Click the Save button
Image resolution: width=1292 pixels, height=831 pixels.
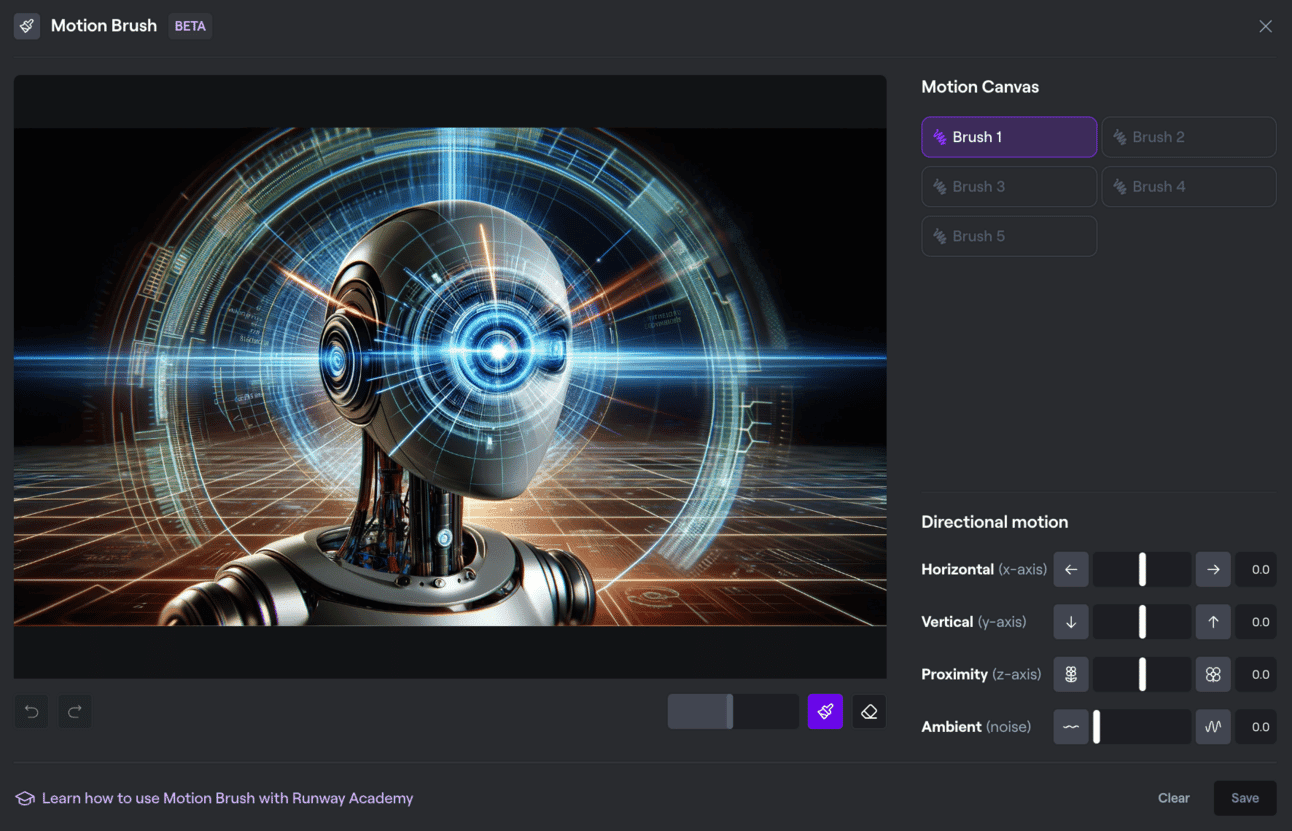tap(1244, 798)
